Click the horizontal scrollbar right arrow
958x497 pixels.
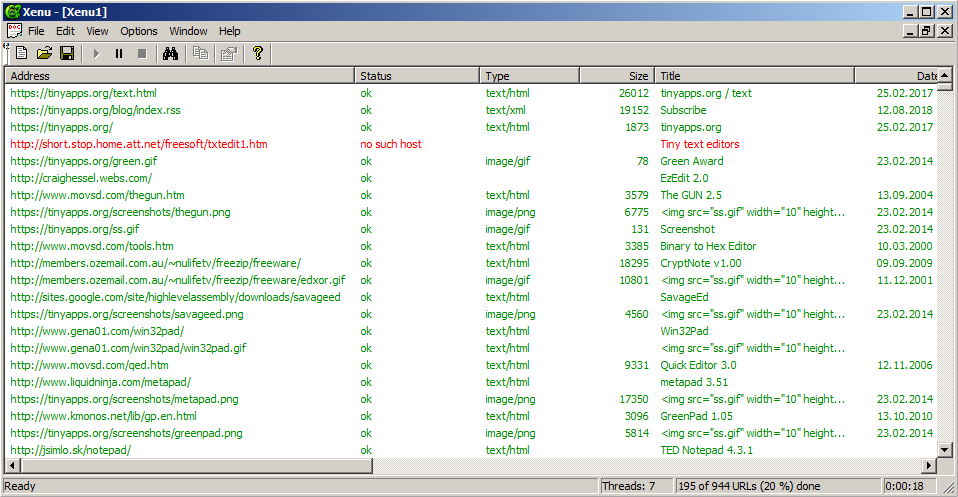929,466
